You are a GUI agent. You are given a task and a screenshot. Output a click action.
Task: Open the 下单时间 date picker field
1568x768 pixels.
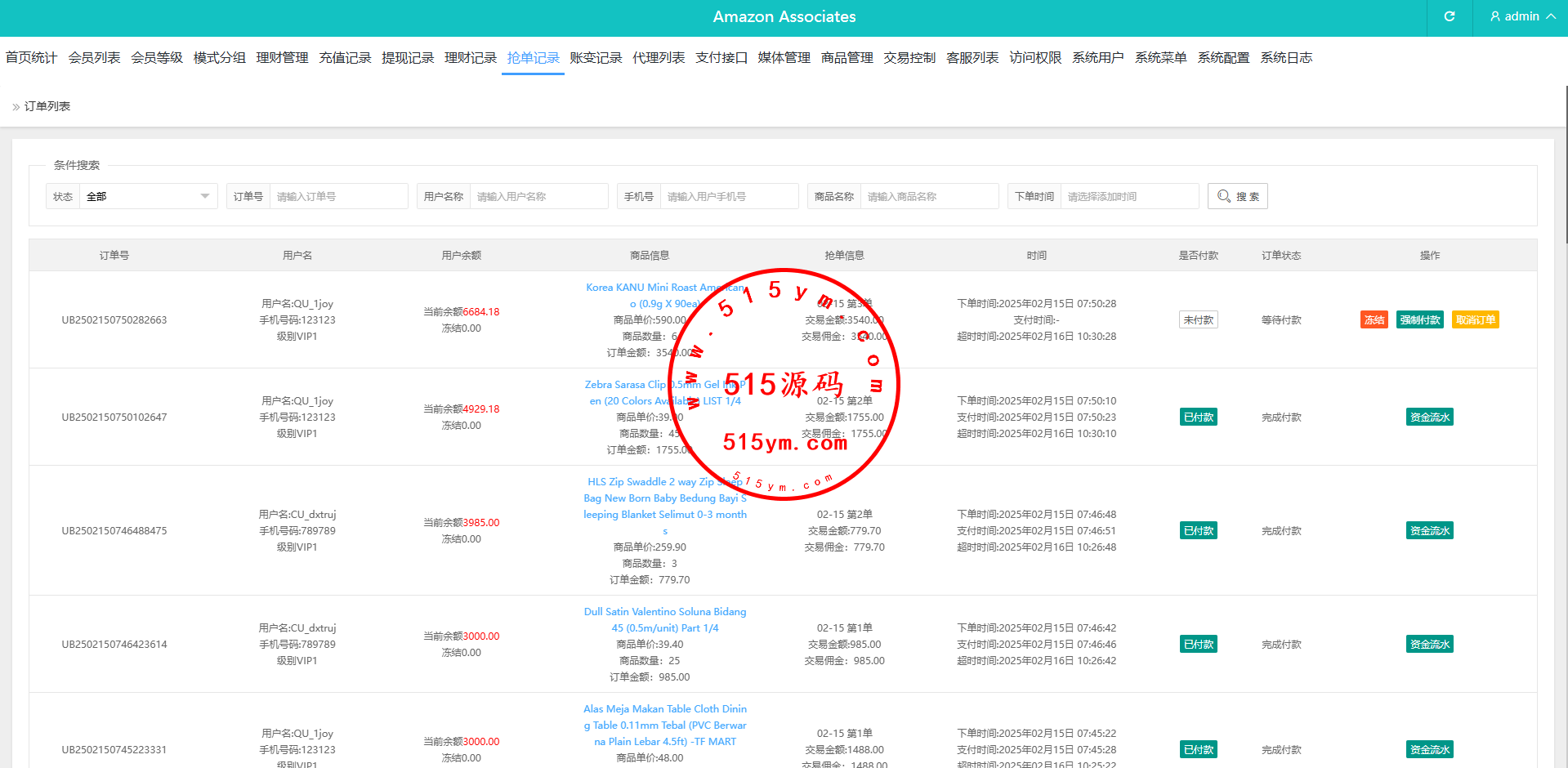[x=1128, y=196]
